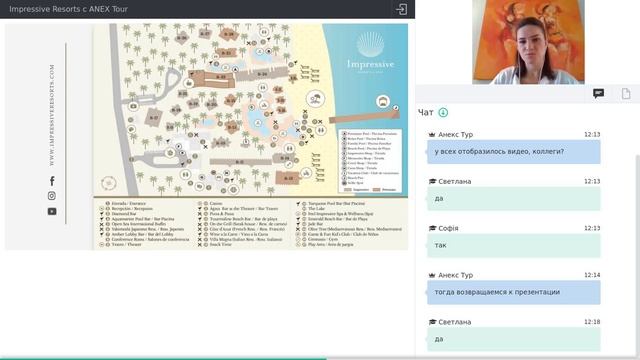Click the Impressive logo on the map

point(370,53)
